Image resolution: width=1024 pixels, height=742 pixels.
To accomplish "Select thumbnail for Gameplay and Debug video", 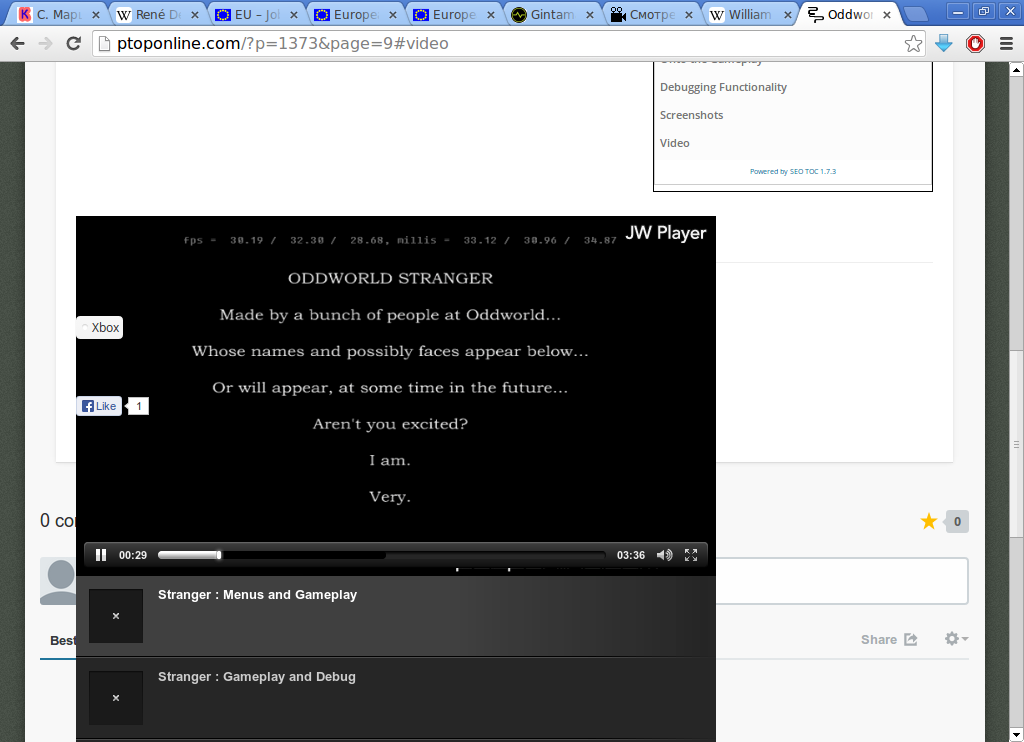I will [x=116, y=698].
